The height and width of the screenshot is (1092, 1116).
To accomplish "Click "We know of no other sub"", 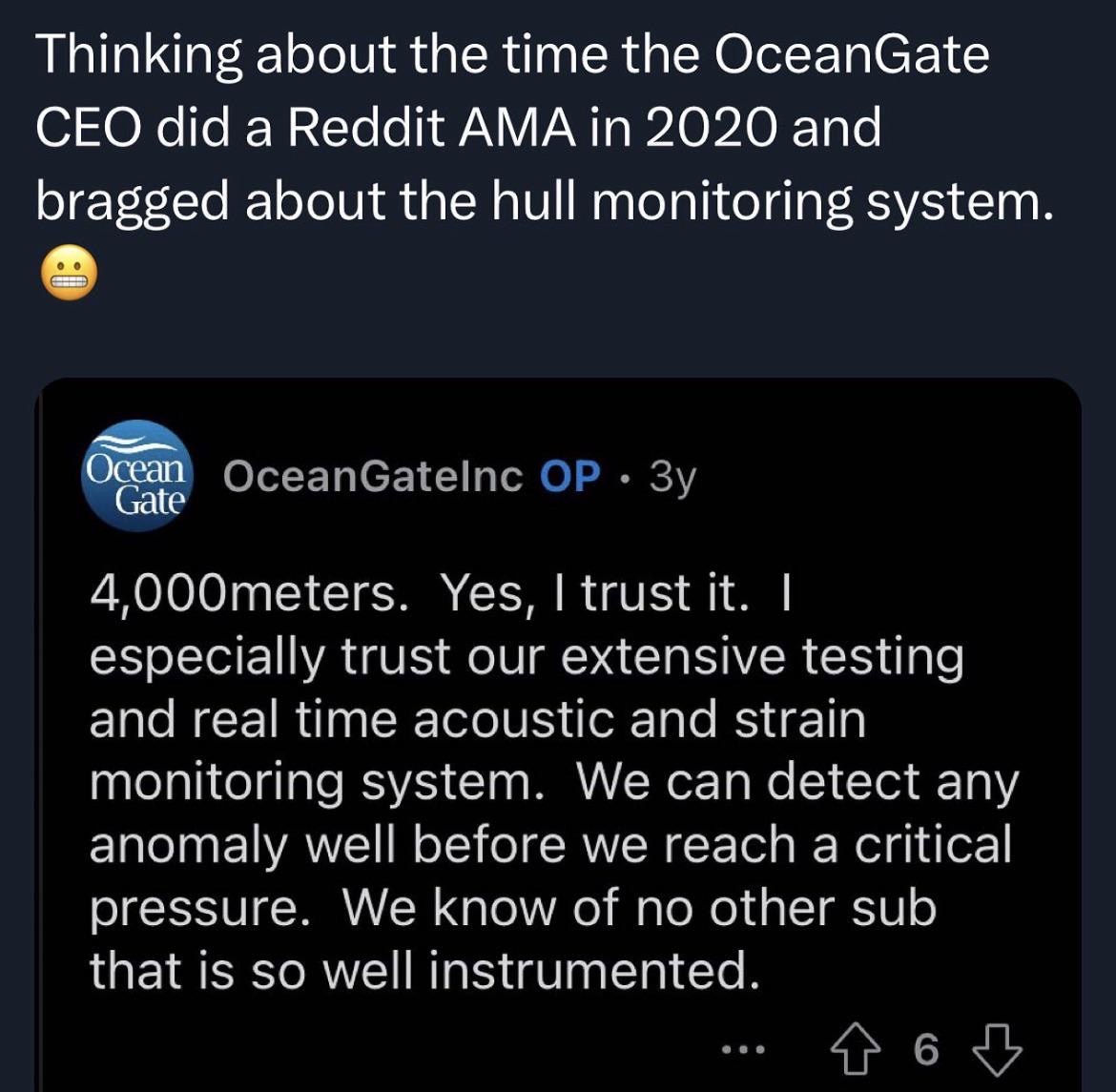I will click(638, 908).
